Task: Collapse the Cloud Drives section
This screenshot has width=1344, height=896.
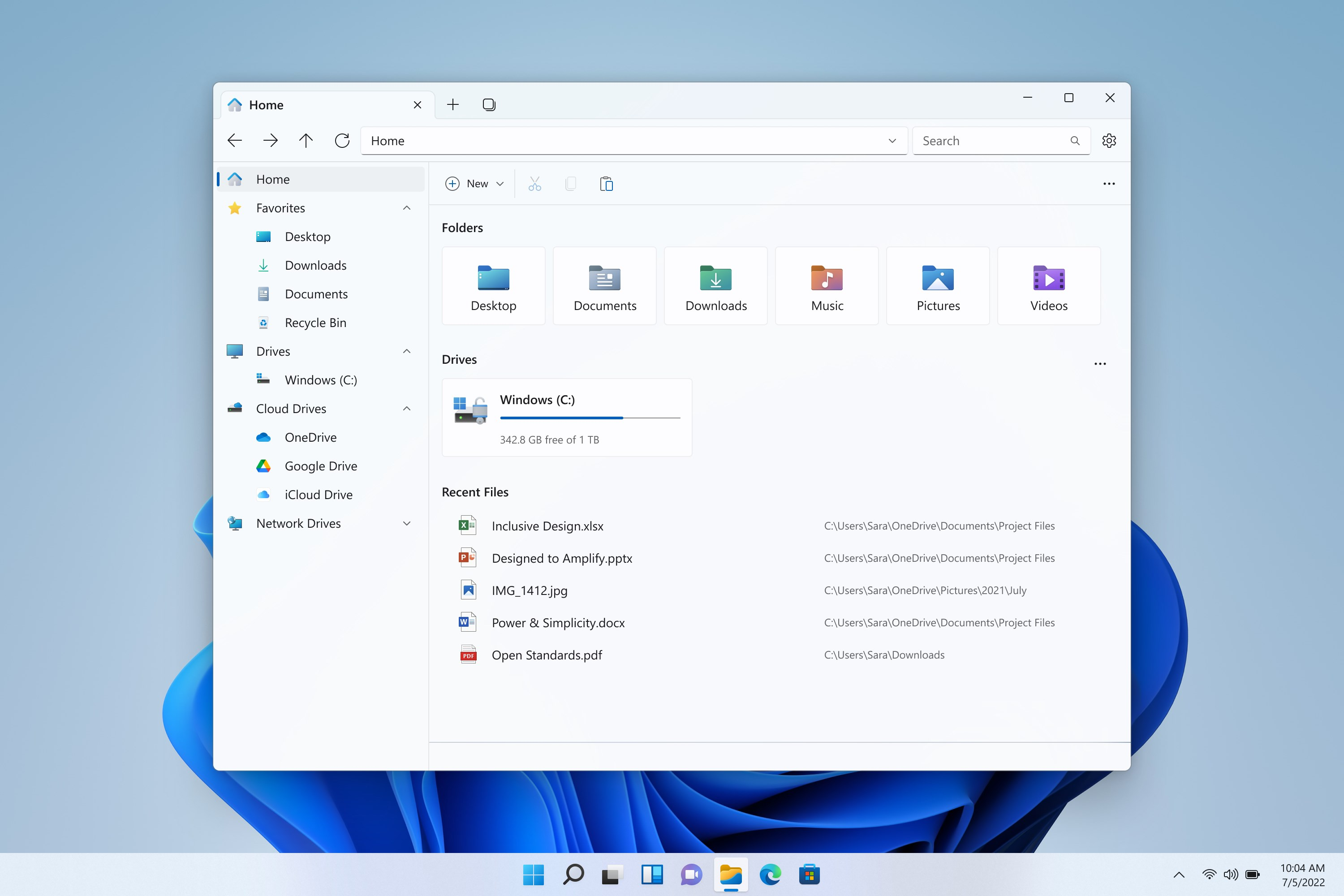Action: point(406,409)
